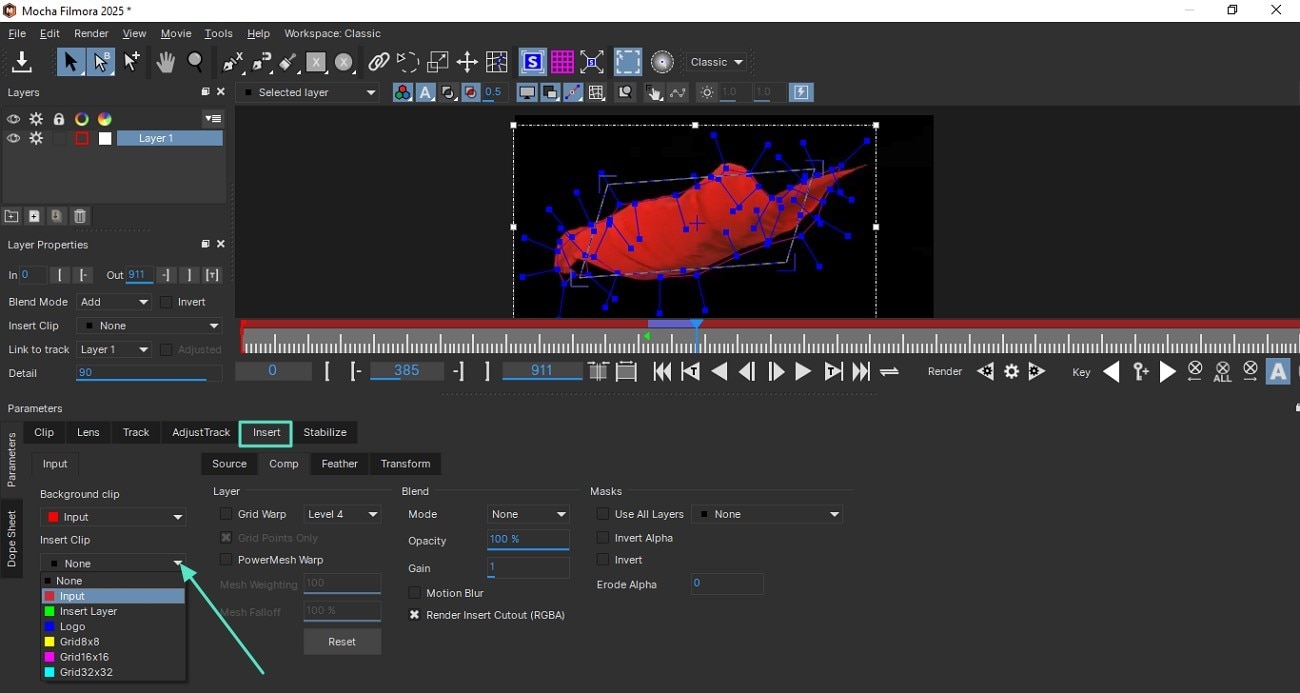This screenshot has height=693, width=1300.
Task: Delete the selected layer with trash icon
Action: [x=80, y=216]
